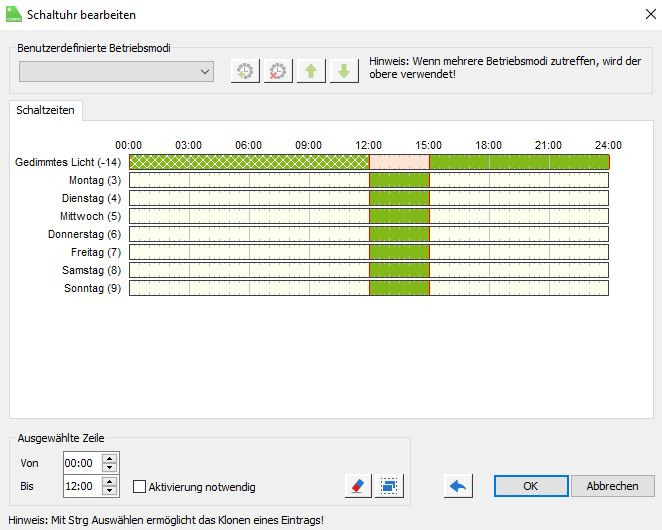The height and width of the screenshot is (530, 662).
Task: Close the Schaltuhr bearbeiten dialog
Action: pyautogui.click(x=651, y=14)
